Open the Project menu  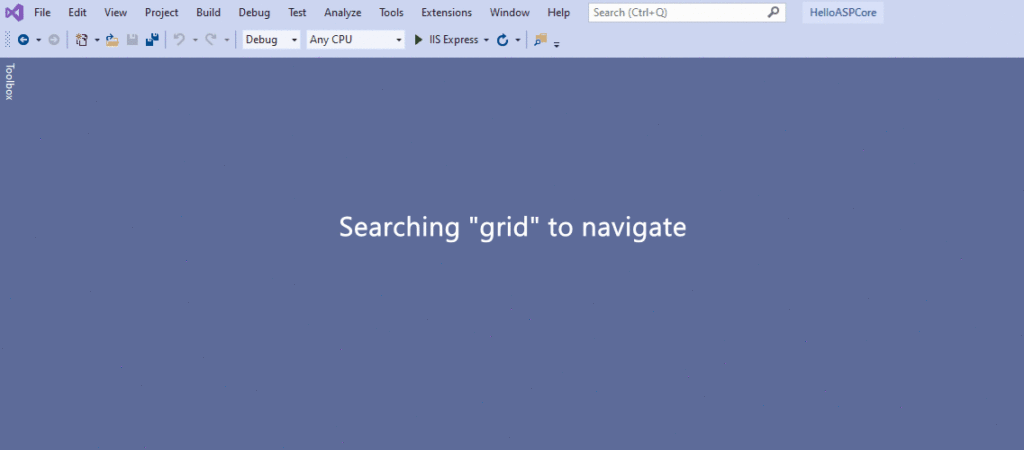click(x=161, y=12)
